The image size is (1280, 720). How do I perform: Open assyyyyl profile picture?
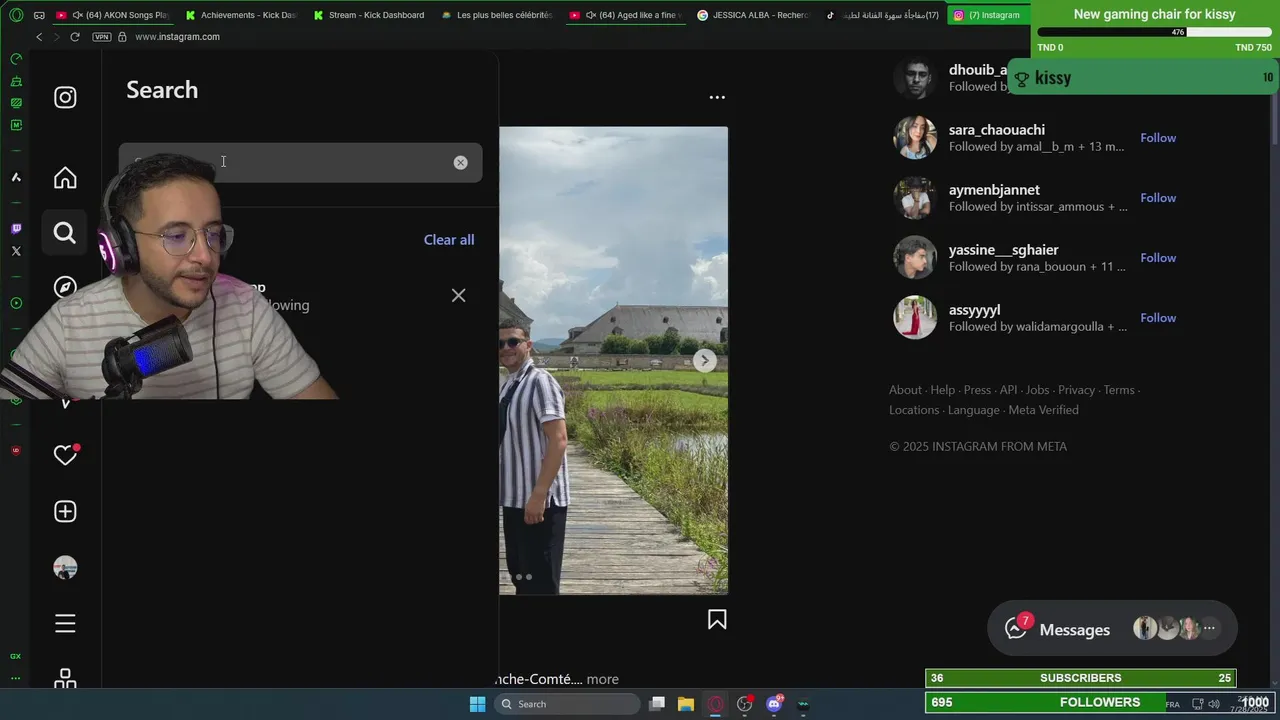tap(915, 318)
